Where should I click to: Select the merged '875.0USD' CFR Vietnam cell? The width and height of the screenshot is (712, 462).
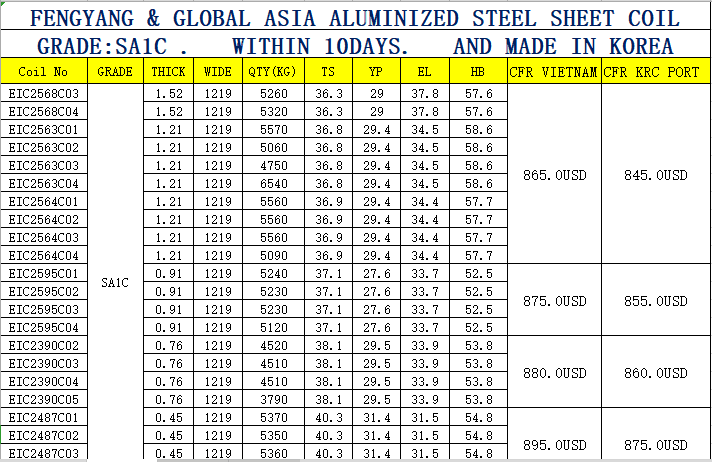click(x=554, y=300)
